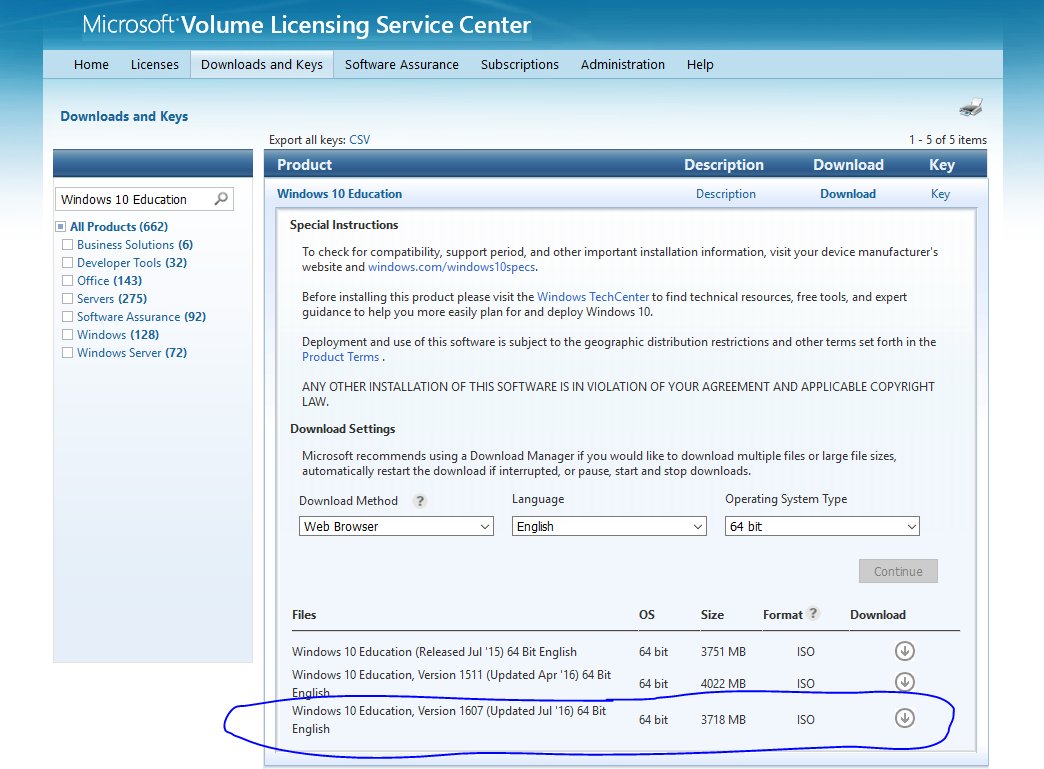Click the Continue button
The width and height of the screenshot is (1044, 769).
coord(898,571)
